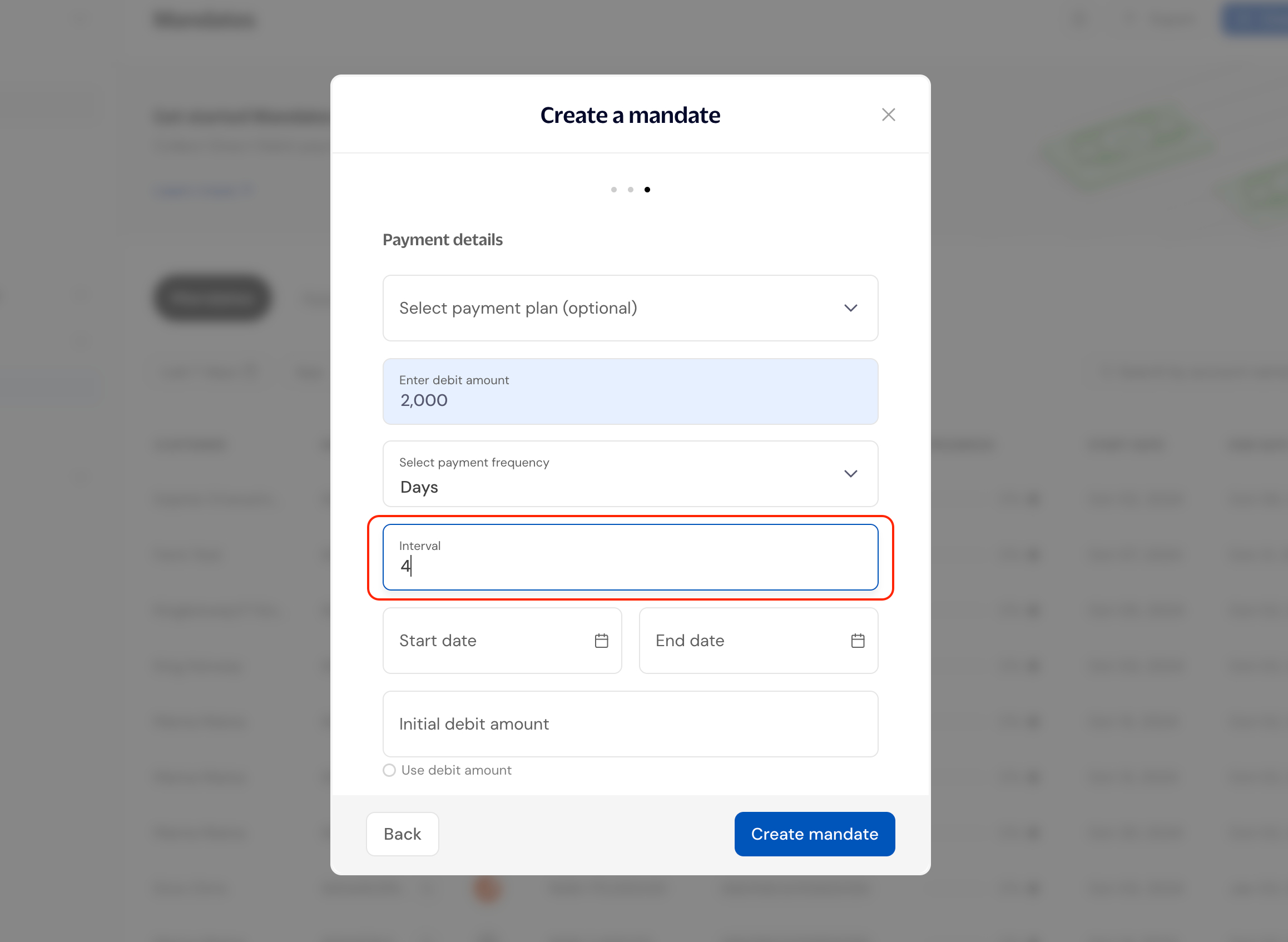Viewport: 1288px width, 942px height.
Task: Click the payment frequency chevron arrow
Action: [x=850, y=474]
